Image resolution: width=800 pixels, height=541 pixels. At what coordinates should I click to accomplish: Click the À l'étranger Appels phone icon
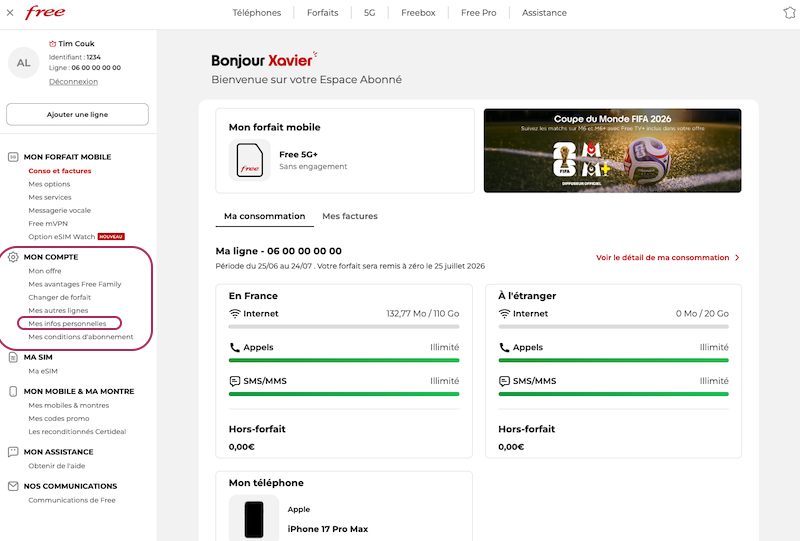coord(504,347)
